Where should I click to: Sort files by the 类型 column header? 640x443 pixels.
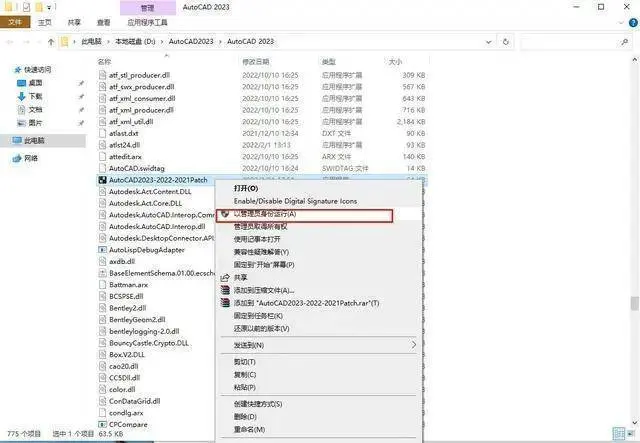pos(328,62)
